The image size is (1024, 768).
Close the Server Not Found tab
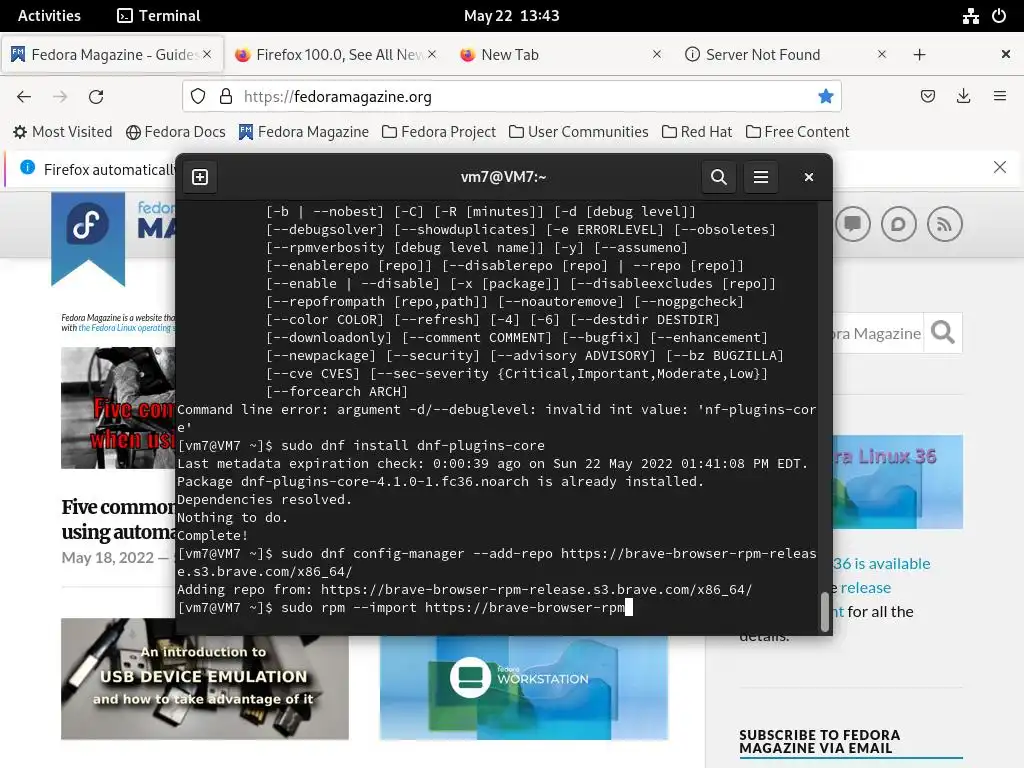click(x=882, y=54)
